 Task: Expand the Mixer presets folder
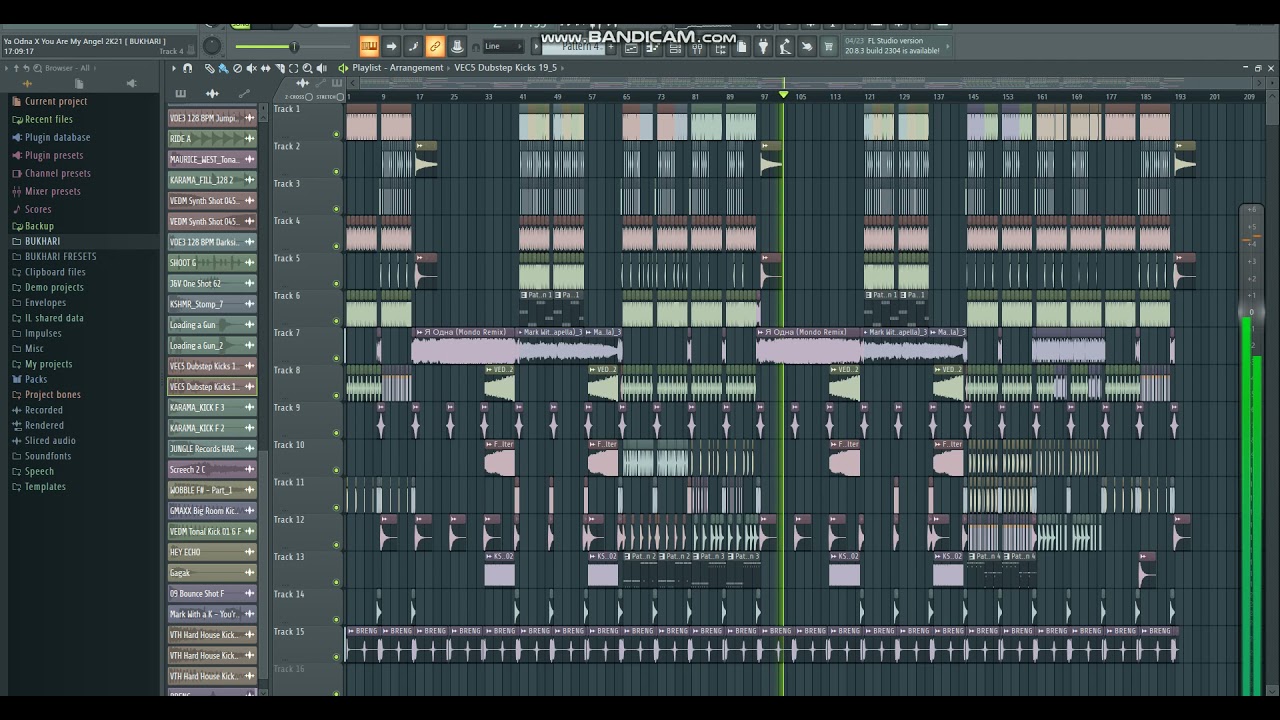pos(53,191)
